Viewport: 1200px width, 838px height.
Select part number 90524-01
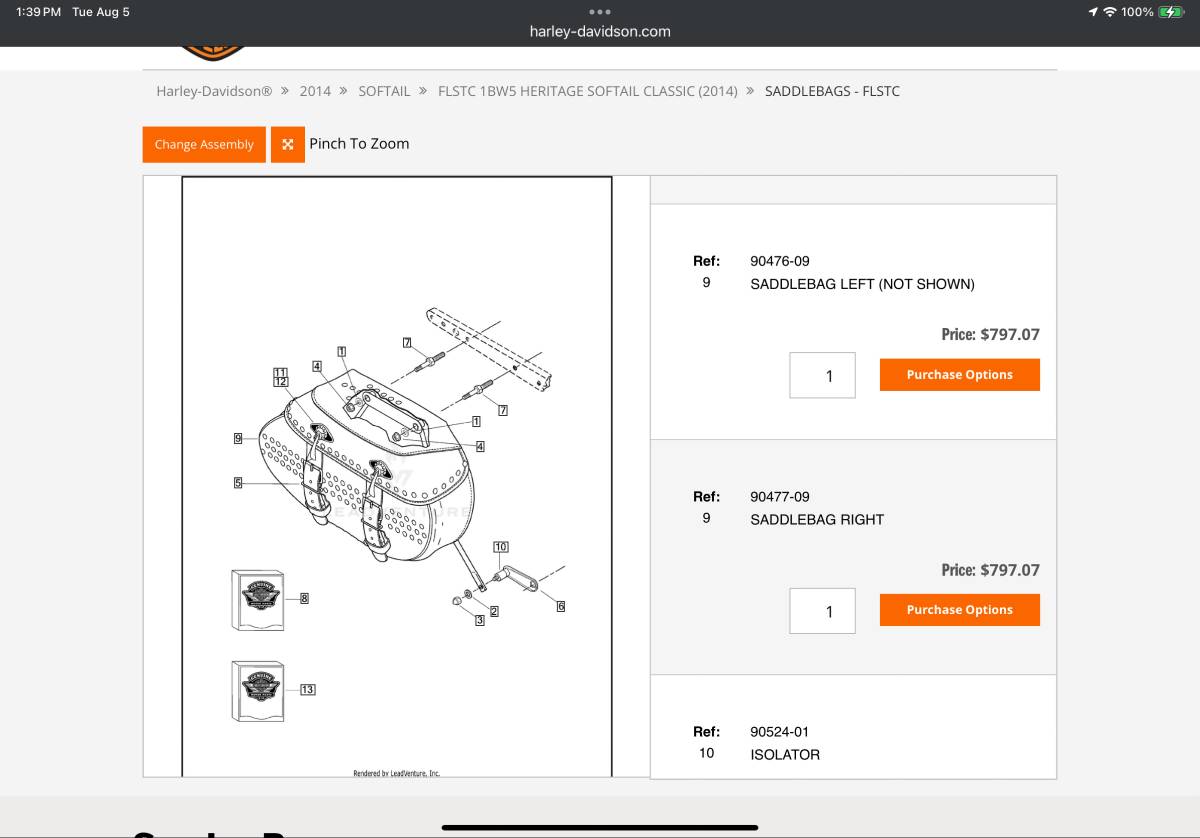tap(780, 732)
